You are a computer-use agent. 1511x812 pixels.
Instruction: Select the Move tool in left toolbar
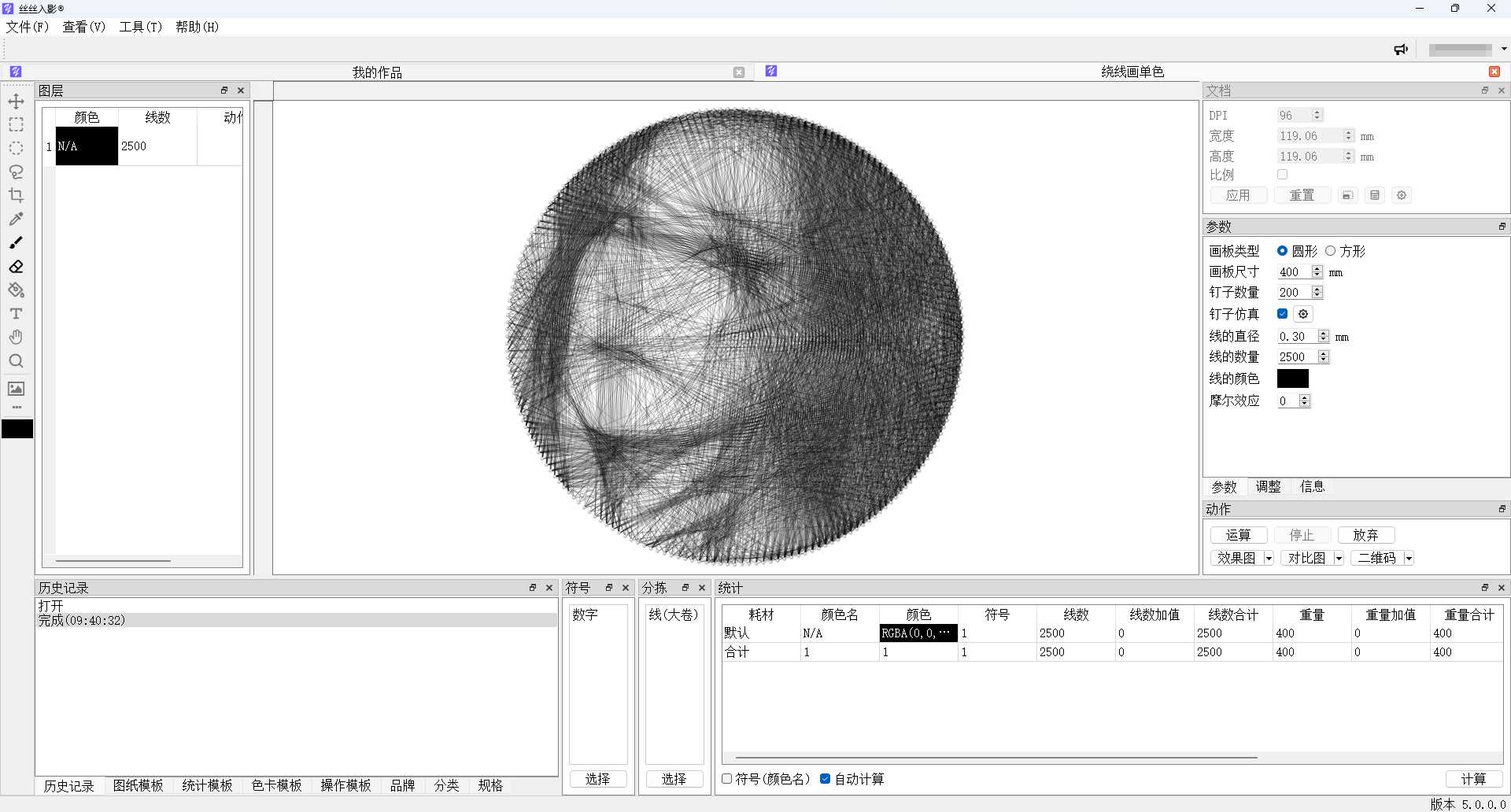point(16,101)
